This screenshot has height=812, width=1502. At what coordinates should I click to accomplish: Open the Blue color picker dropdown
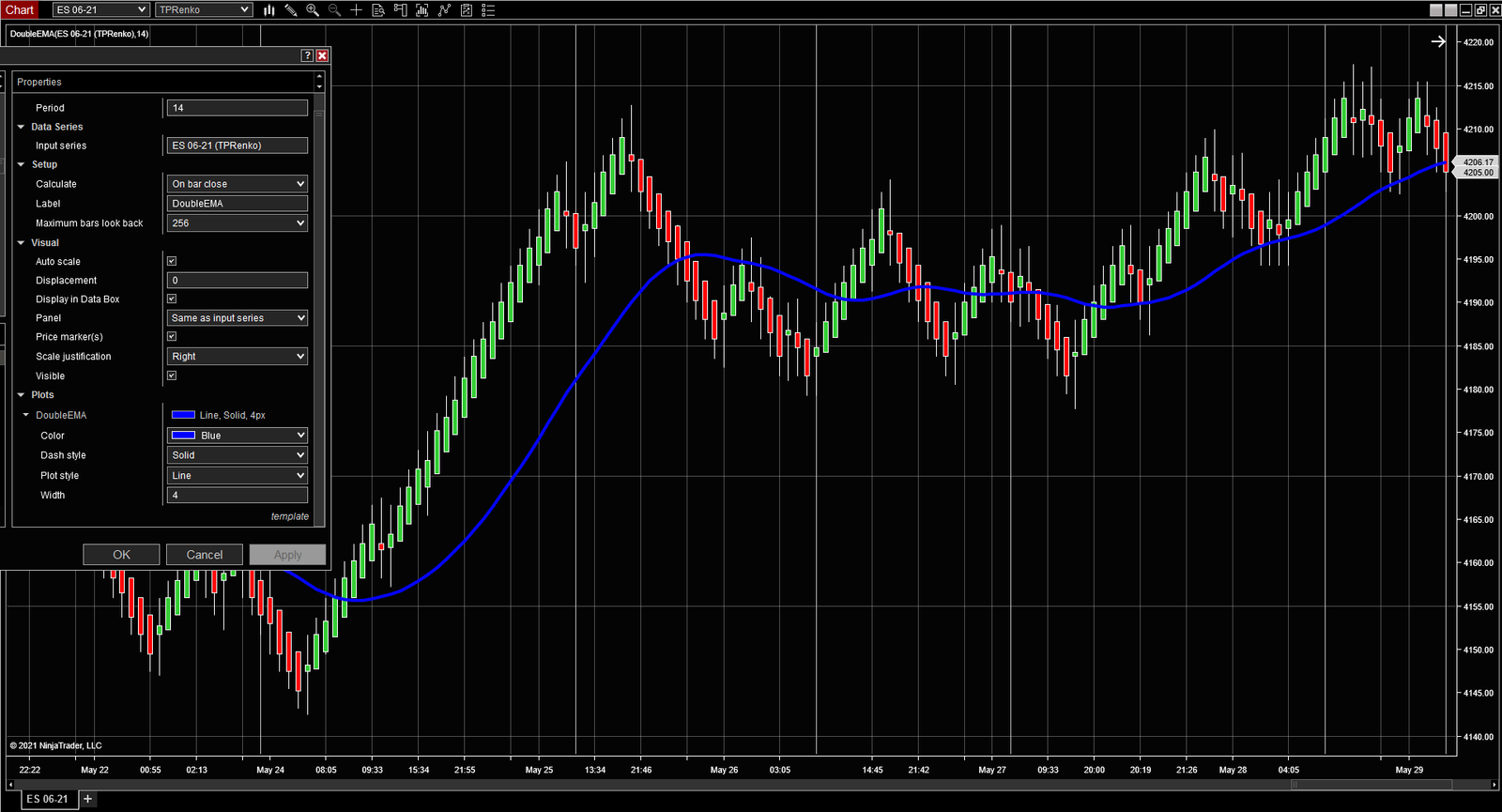238,436
